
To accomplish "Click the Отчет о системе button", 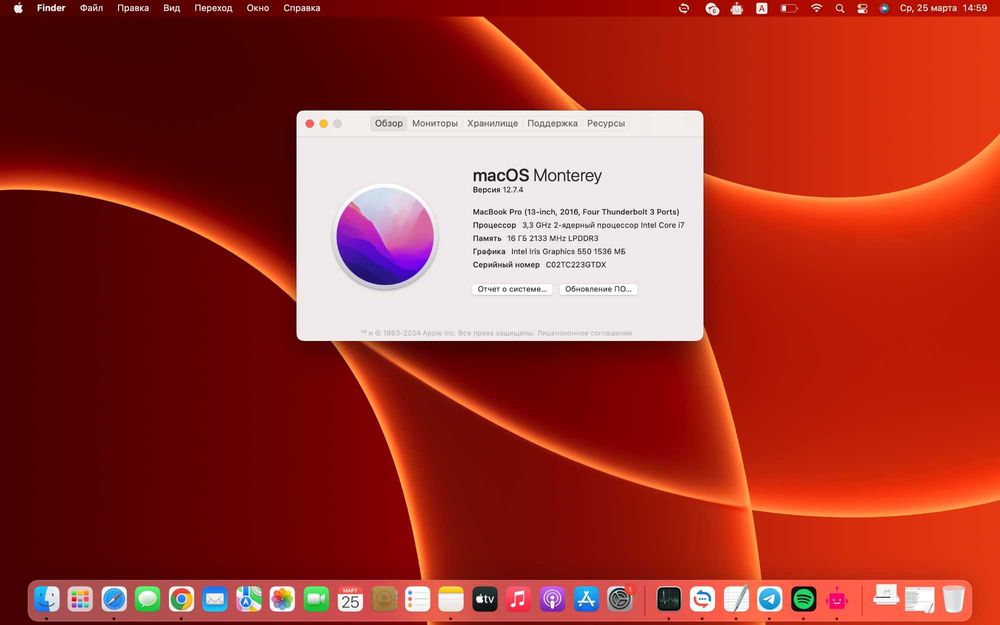I will 512,289.
